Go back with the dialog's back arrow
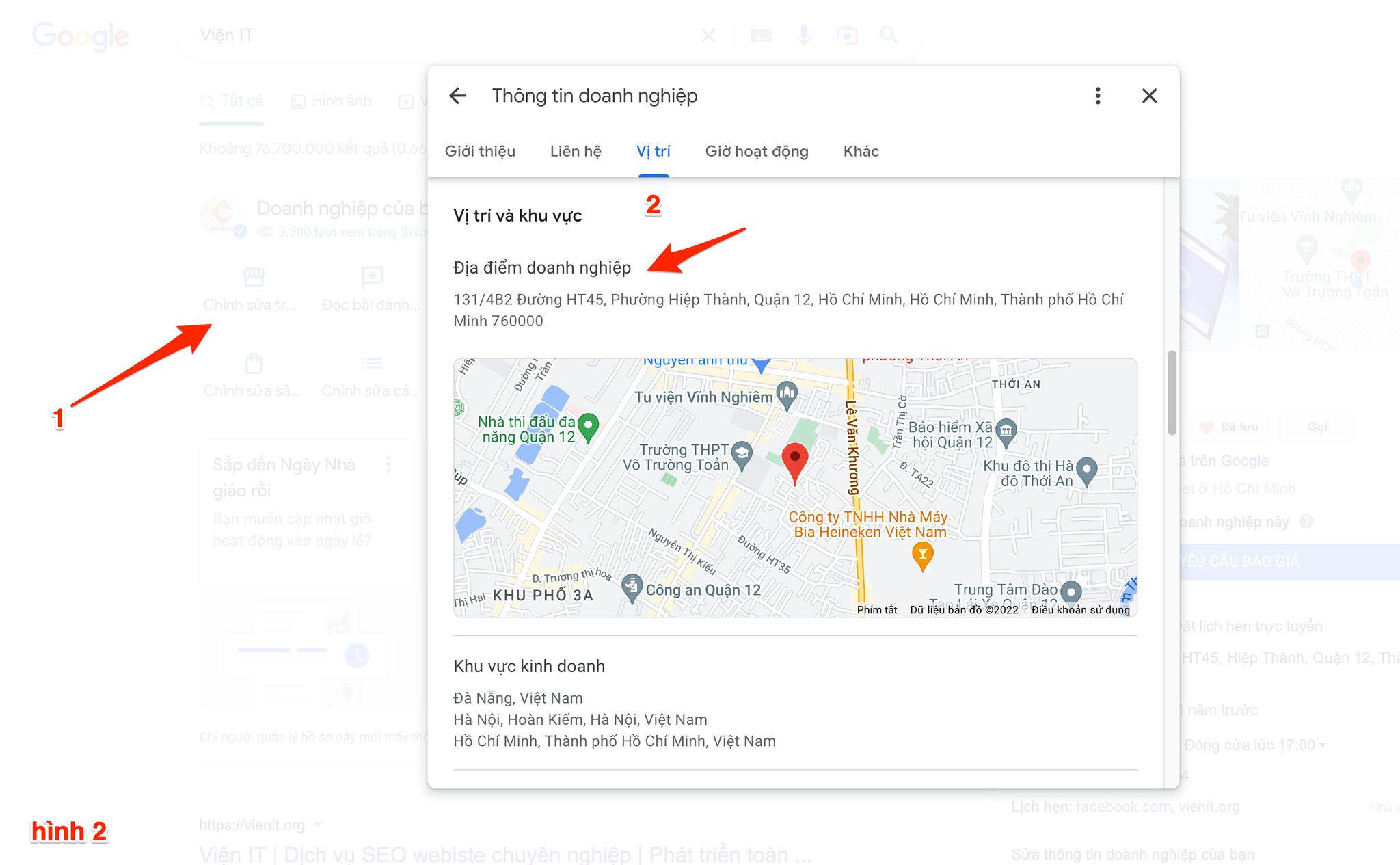 click(457, 96)
